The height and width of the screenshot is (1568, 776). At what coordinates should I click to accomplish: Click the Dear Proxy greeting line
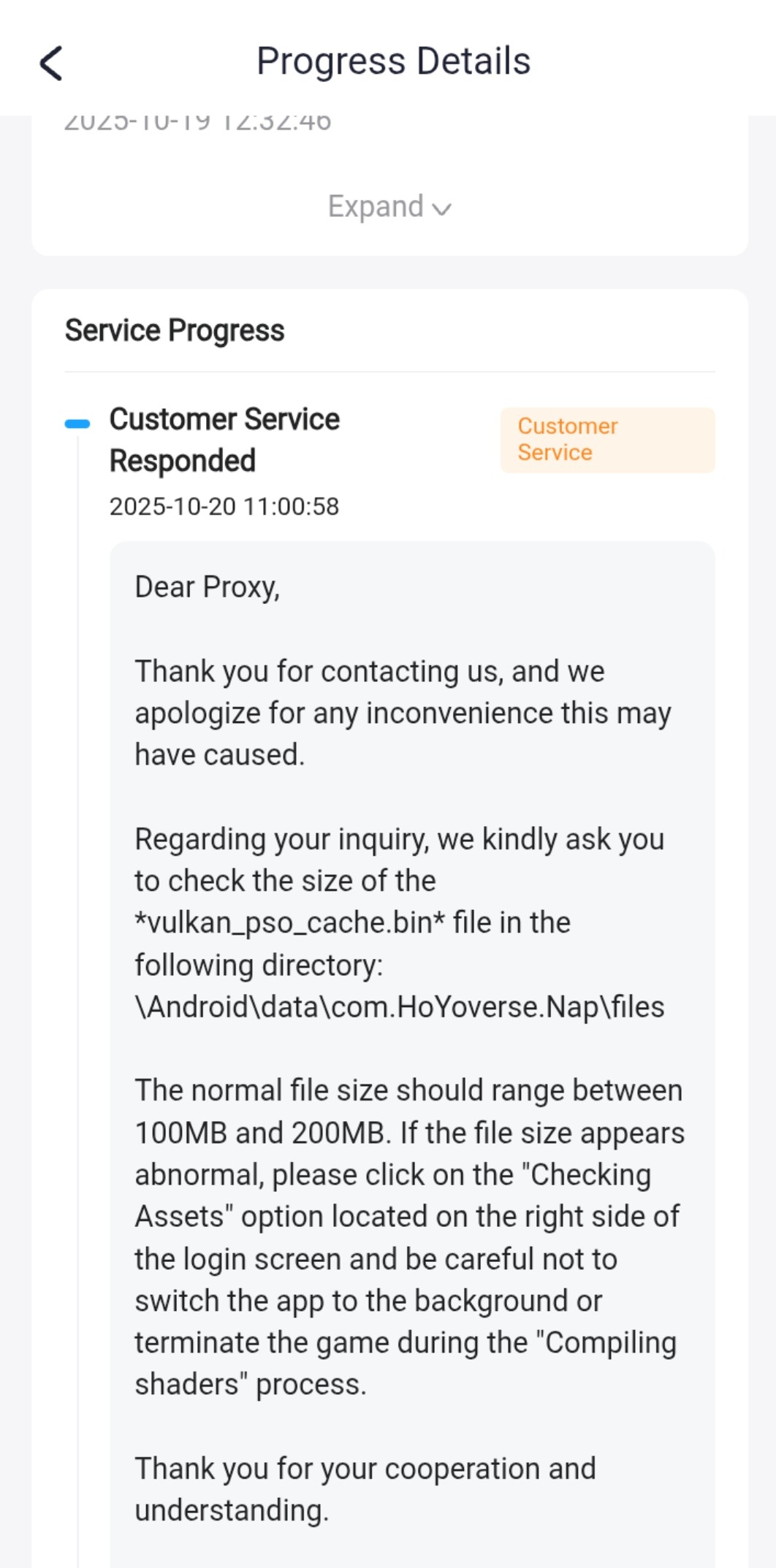(208, 587)
